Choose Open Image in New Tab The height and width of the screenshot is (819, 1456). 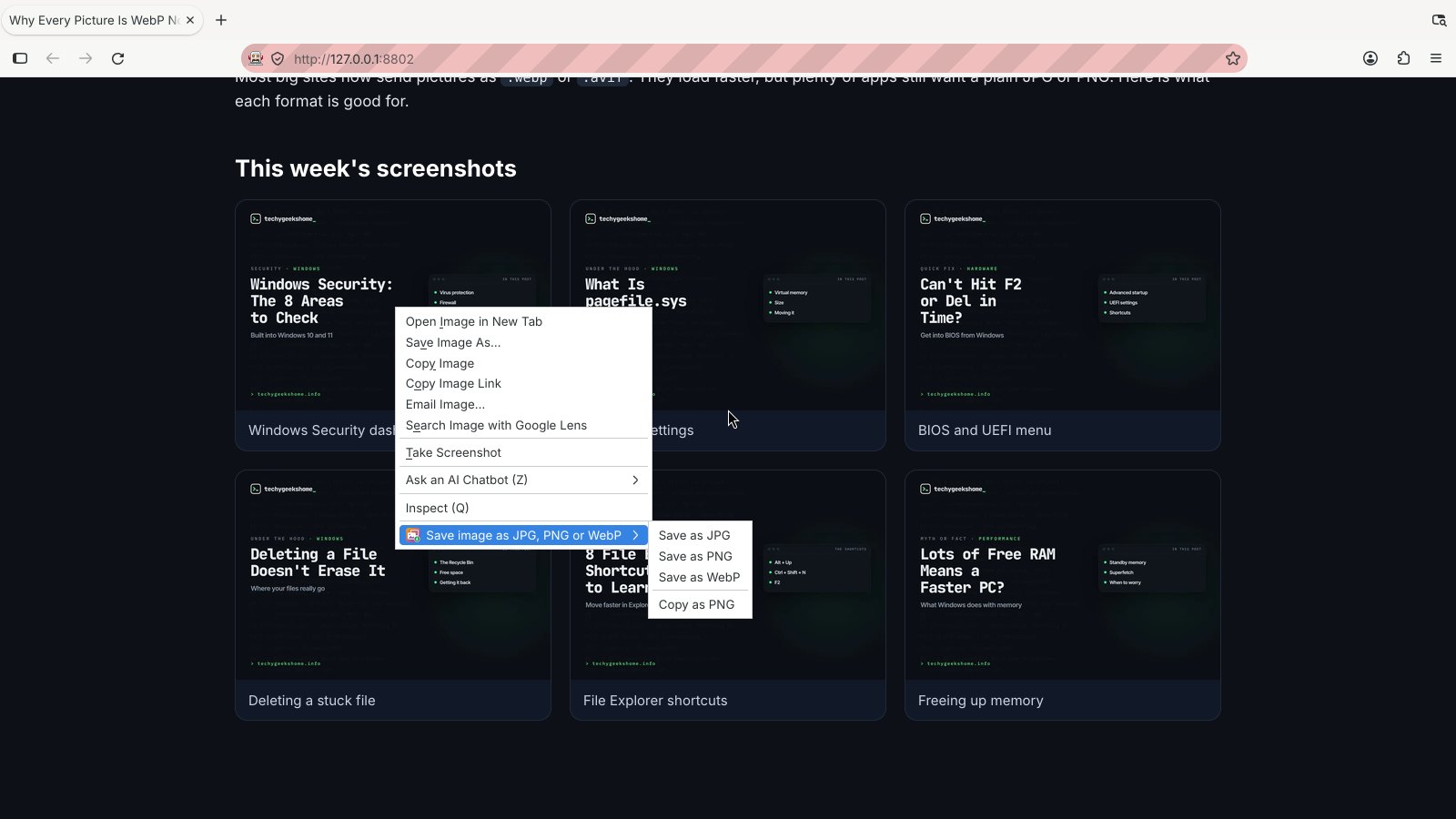click(x=523, y=321)
